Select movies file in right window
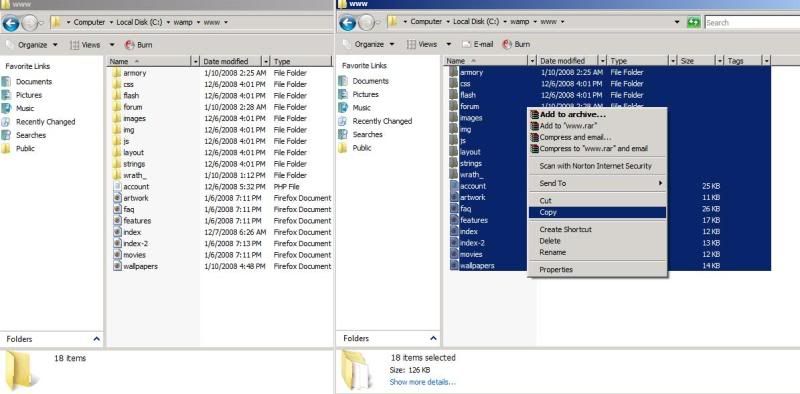The height and width of the screenshot is (394, 800). click(x=471, y=254)
